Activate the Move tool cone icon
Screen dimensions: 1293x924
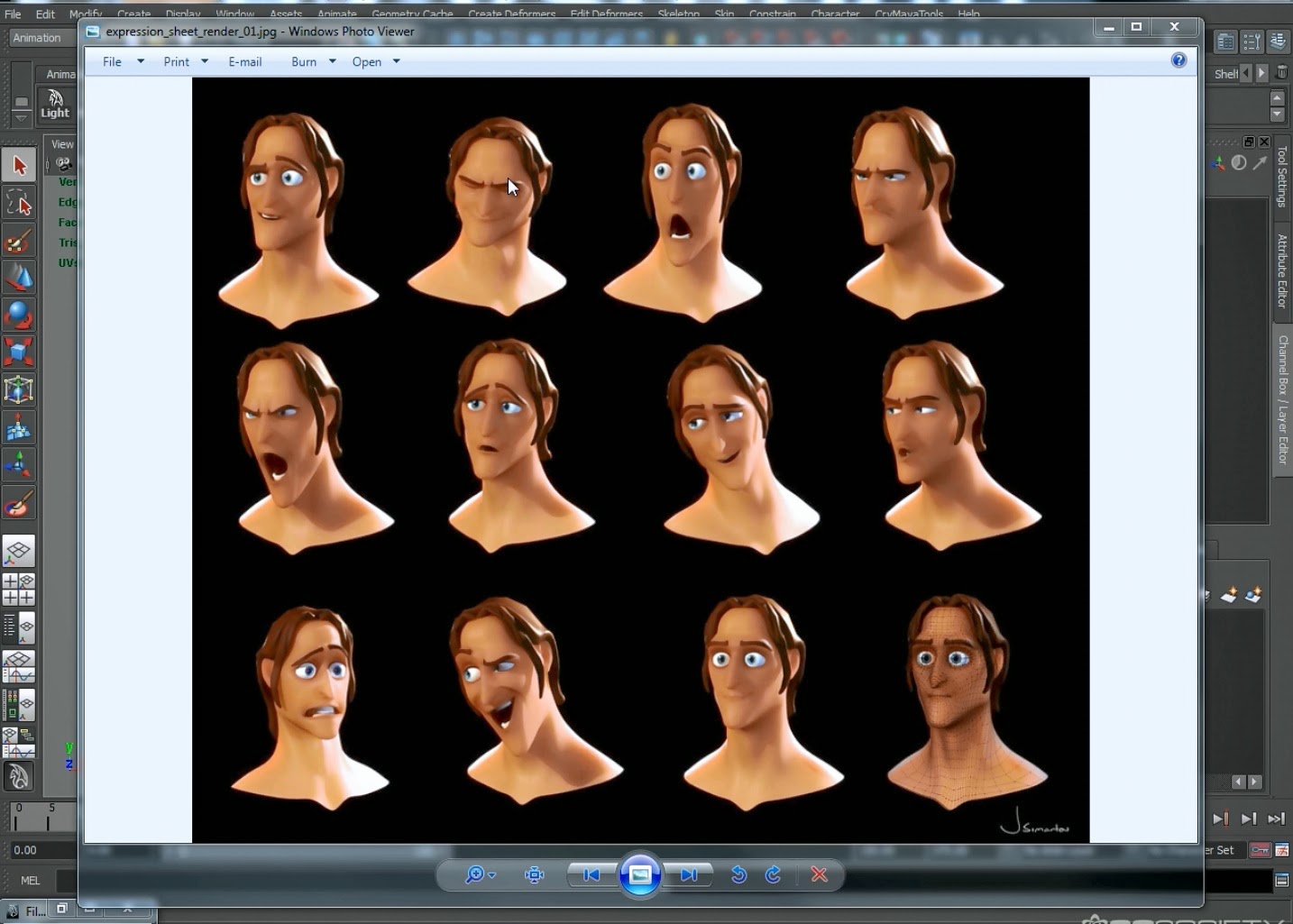point(19,279)
